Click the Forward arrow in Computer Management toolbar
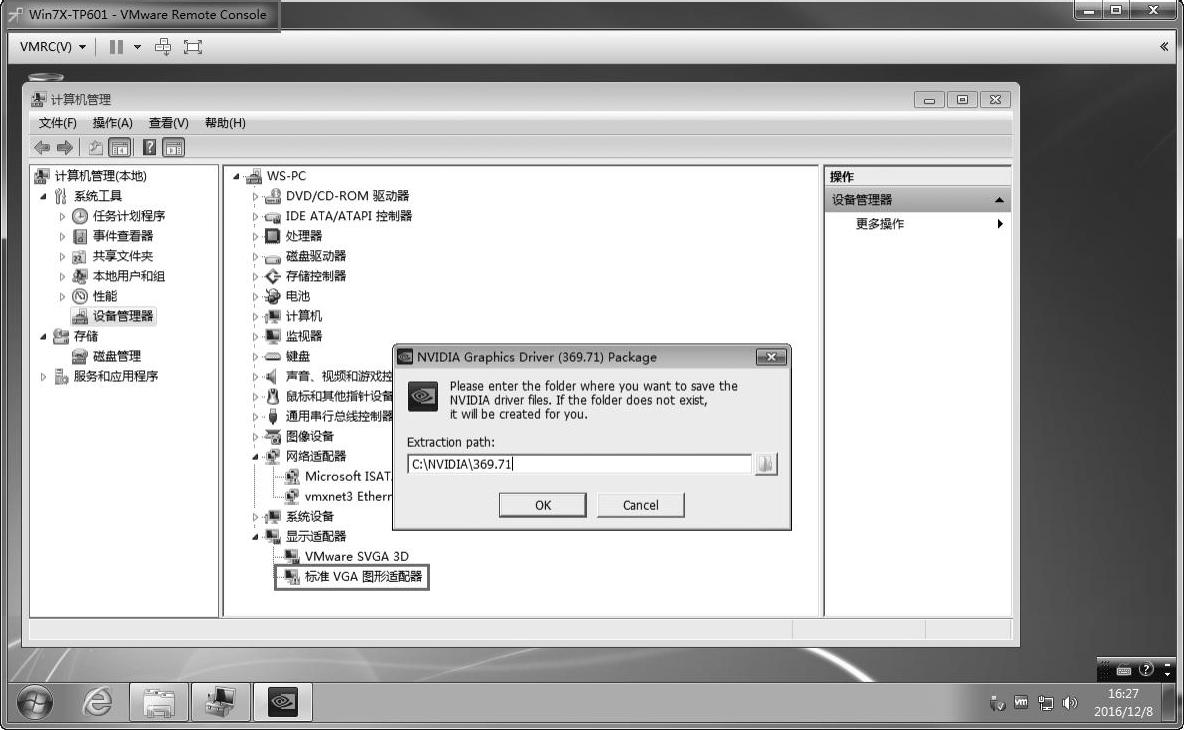1184x730 pixels. tap(65, 148)
